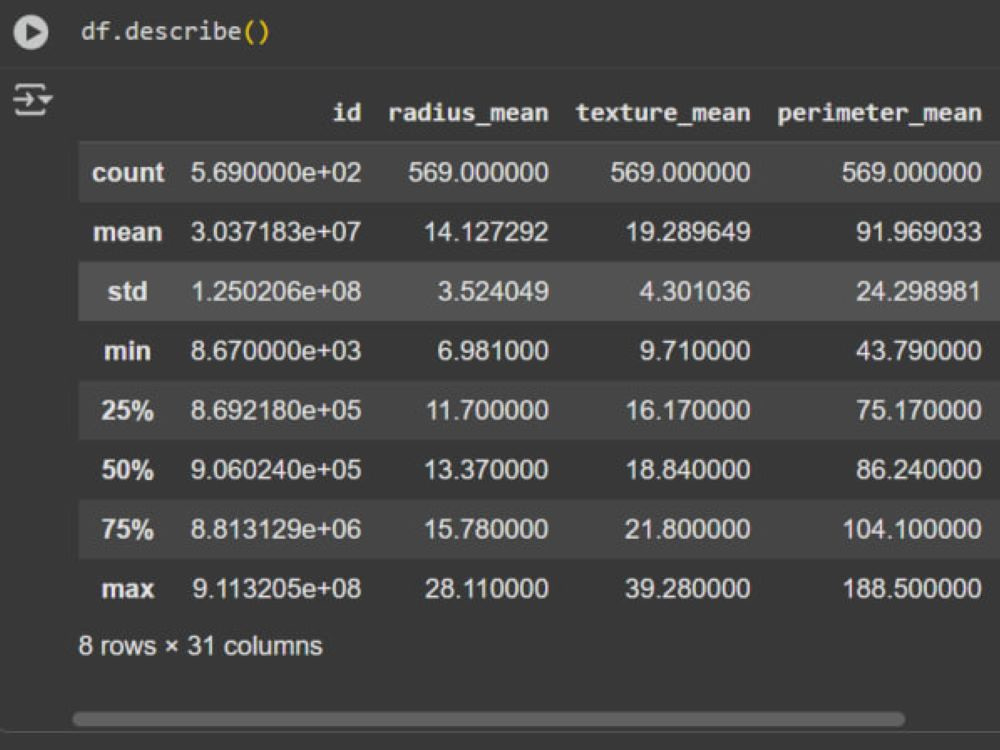The image size is (1000, 750).
Task: Select the perimeter_mean column header
Action: [x=879, y=113]
